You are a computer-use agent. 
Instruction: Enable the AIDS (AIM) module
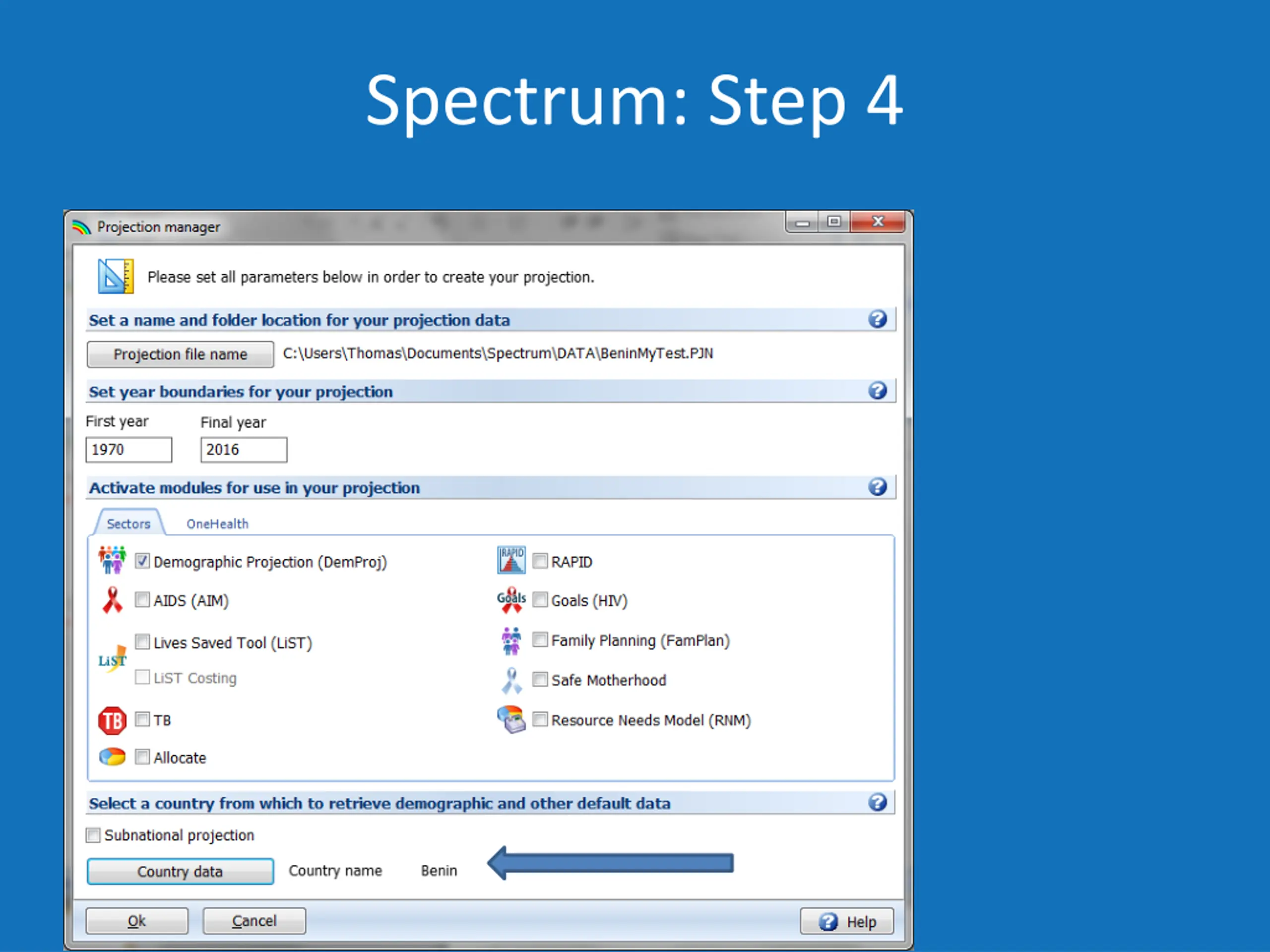pyautogui.click(x=142, y=599)
